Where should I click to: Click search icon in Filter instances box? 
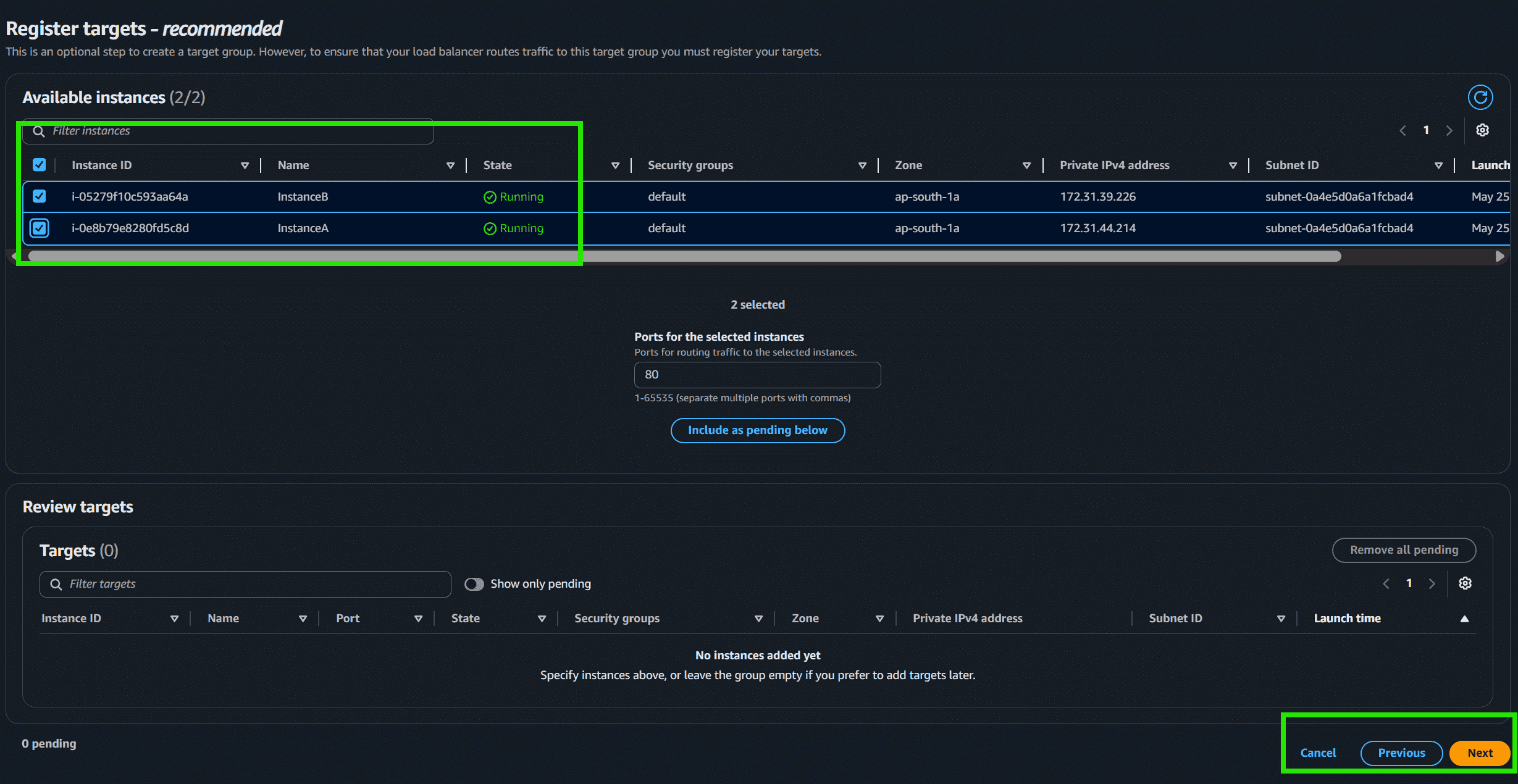tap(39, 131)
